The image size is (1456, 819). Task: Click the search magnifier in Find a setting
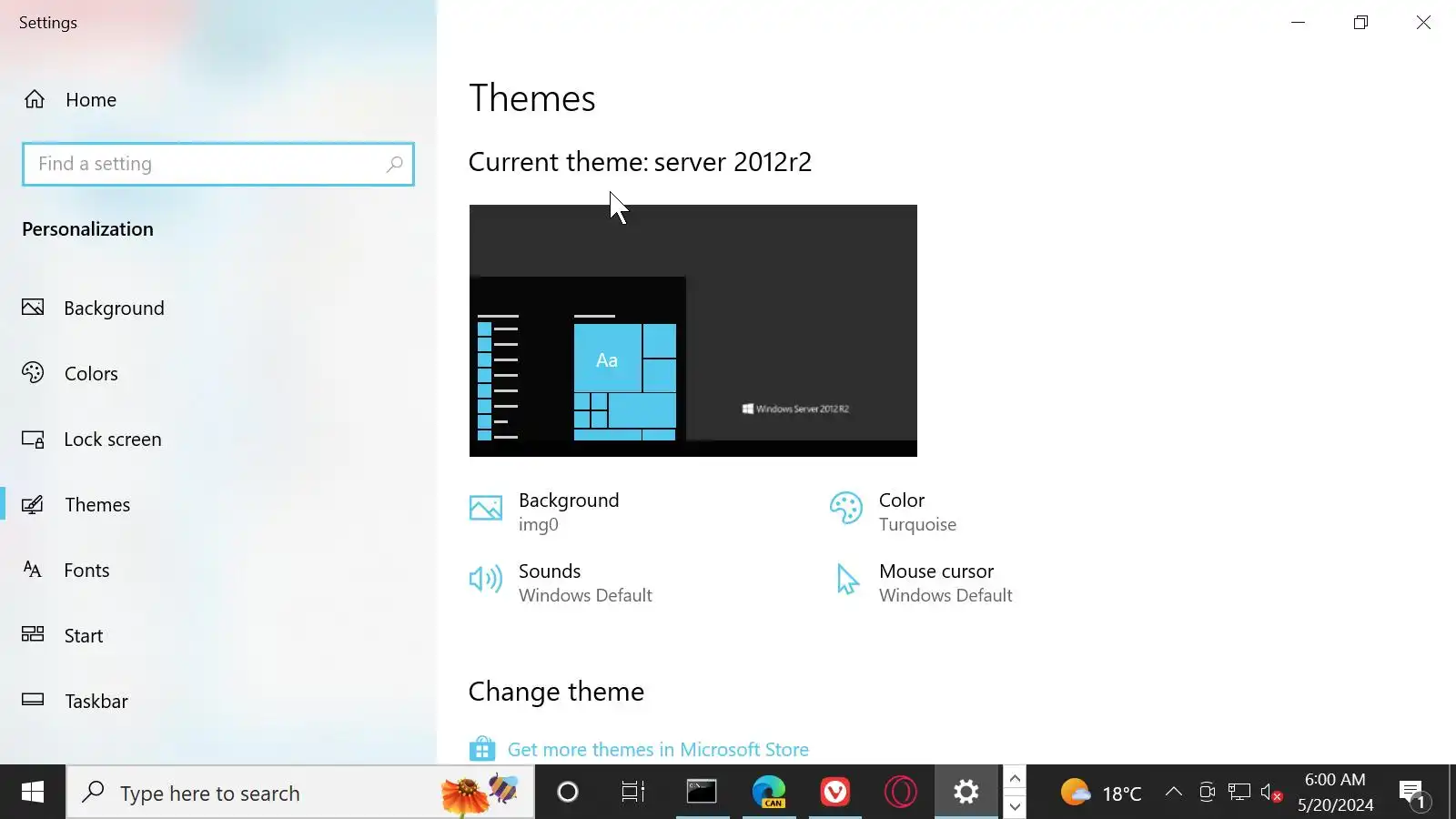[x=394, y=164]
